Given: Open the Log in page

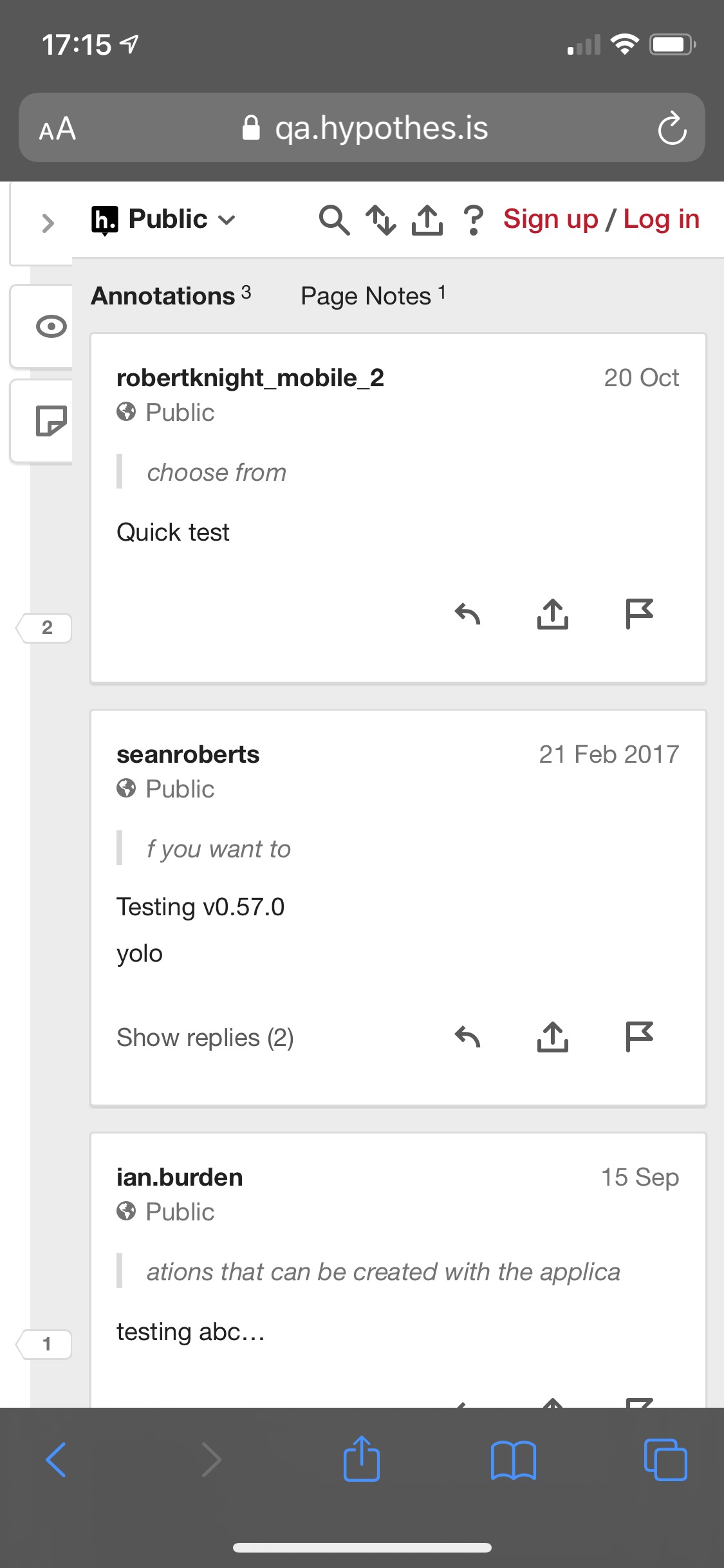Looking at the screenshot, I should pyautogui.click(x=662, y=219).
